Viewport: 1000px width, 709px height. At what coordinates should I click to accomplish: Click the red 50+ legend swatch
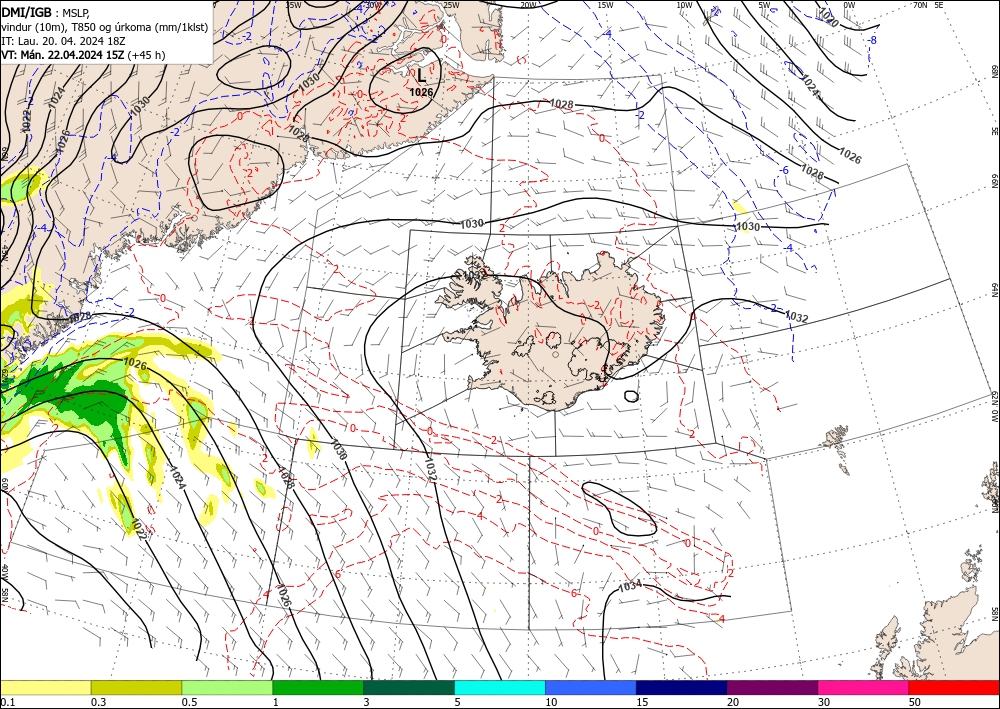[x=954, y=687]
